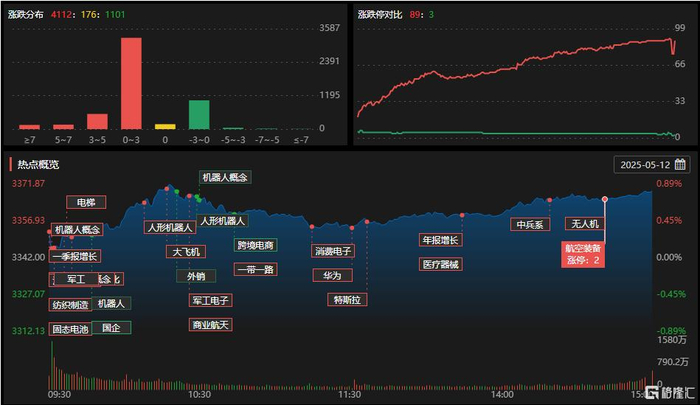Screen dimensions: 700x405
Task: Open the 华为 hotspot tag
Action: (333, 276)
